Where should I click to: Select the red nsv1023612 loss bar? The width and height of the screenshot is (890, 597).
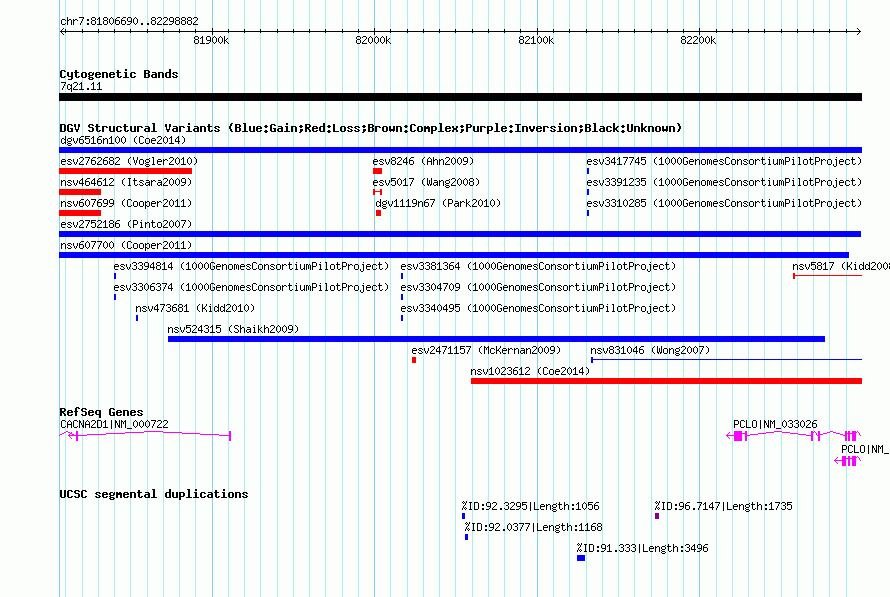coord(666,381)
